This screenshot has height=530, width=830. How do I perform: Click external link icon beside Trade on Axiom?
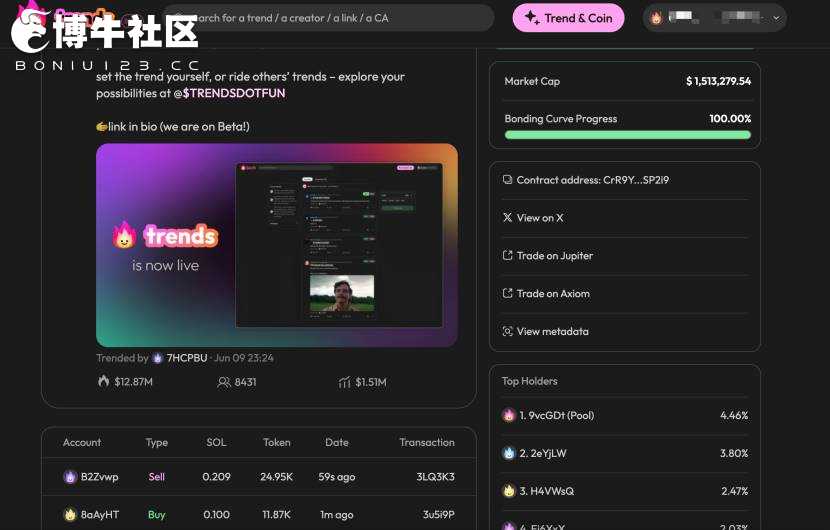[x=507, y=293]
